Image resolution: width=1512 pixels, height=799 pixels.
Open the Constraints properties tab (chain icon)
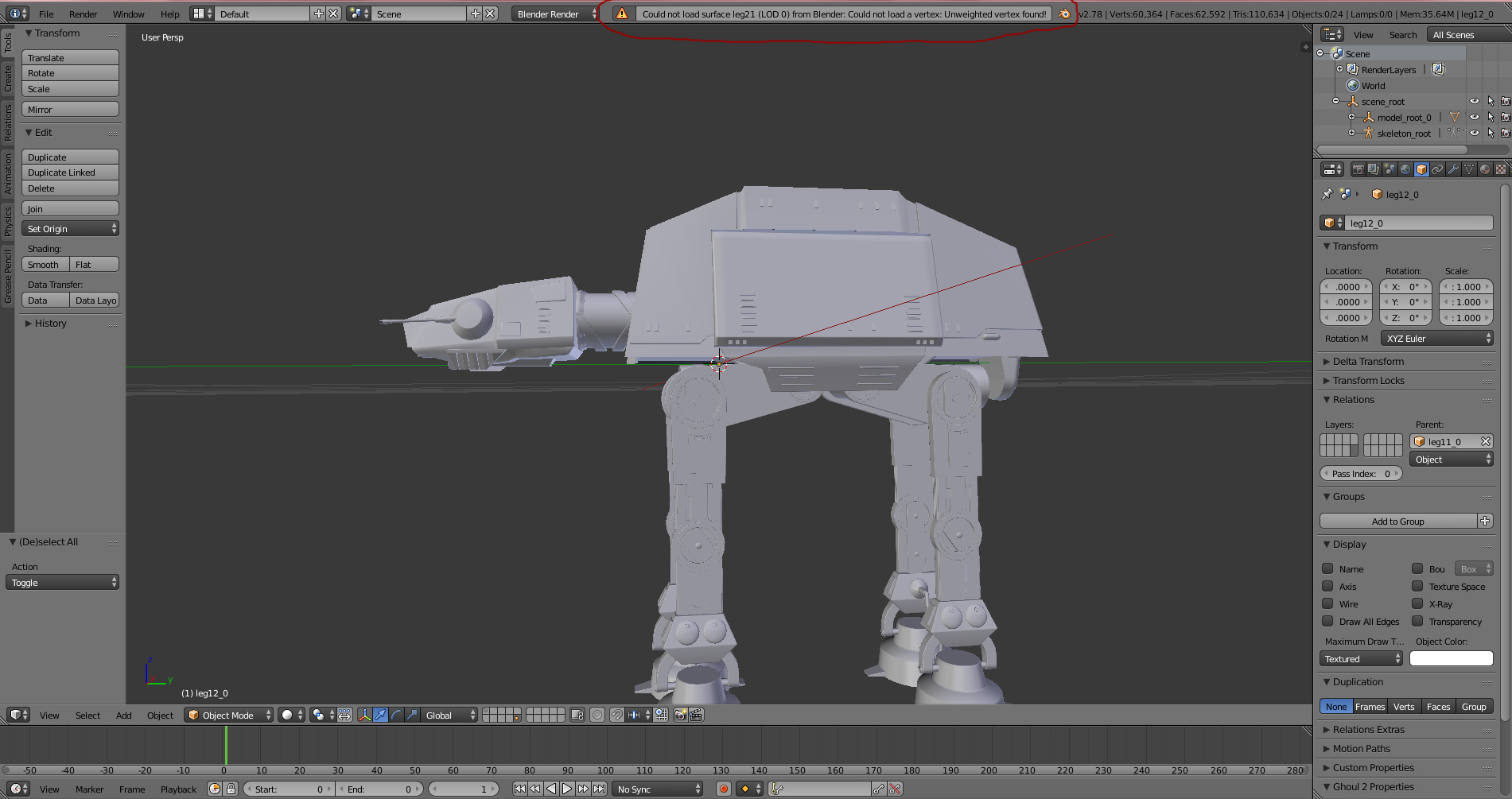point(1437,169)
